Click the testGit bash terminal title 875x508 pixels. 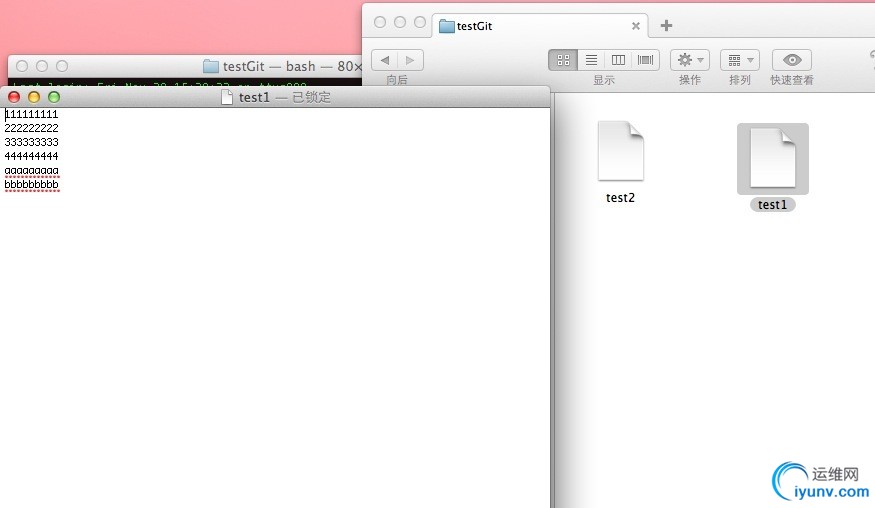[x=292, y=66]
